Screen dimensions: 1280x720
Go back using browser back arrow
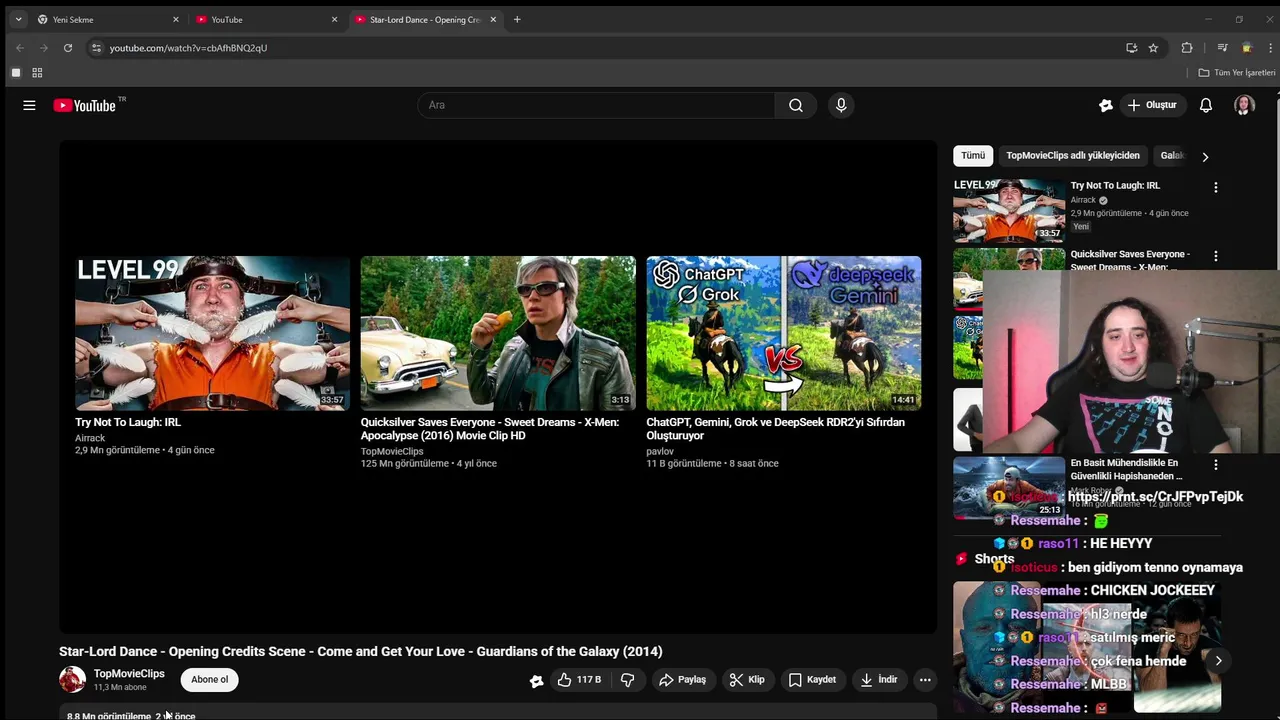click(x=20, y=48)
